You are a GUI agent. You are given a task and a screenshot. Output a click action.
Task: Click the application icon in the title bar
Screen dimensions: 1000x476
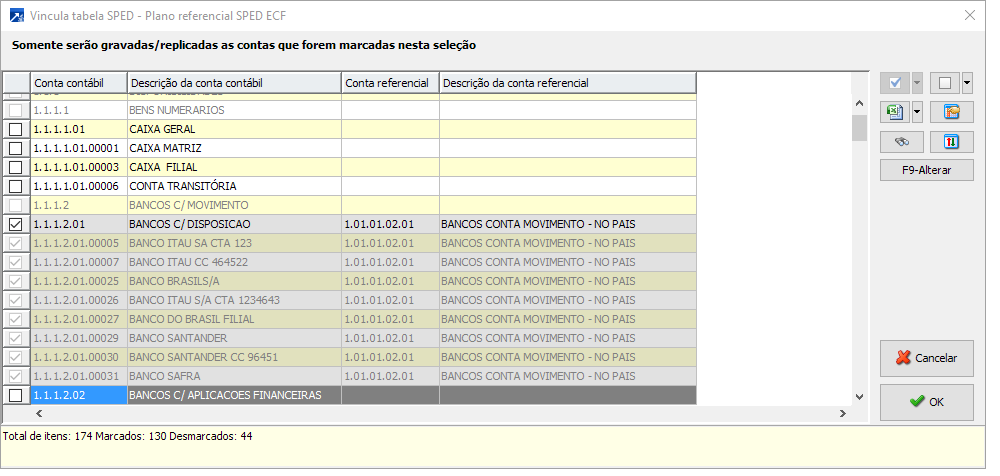[18, 15]
